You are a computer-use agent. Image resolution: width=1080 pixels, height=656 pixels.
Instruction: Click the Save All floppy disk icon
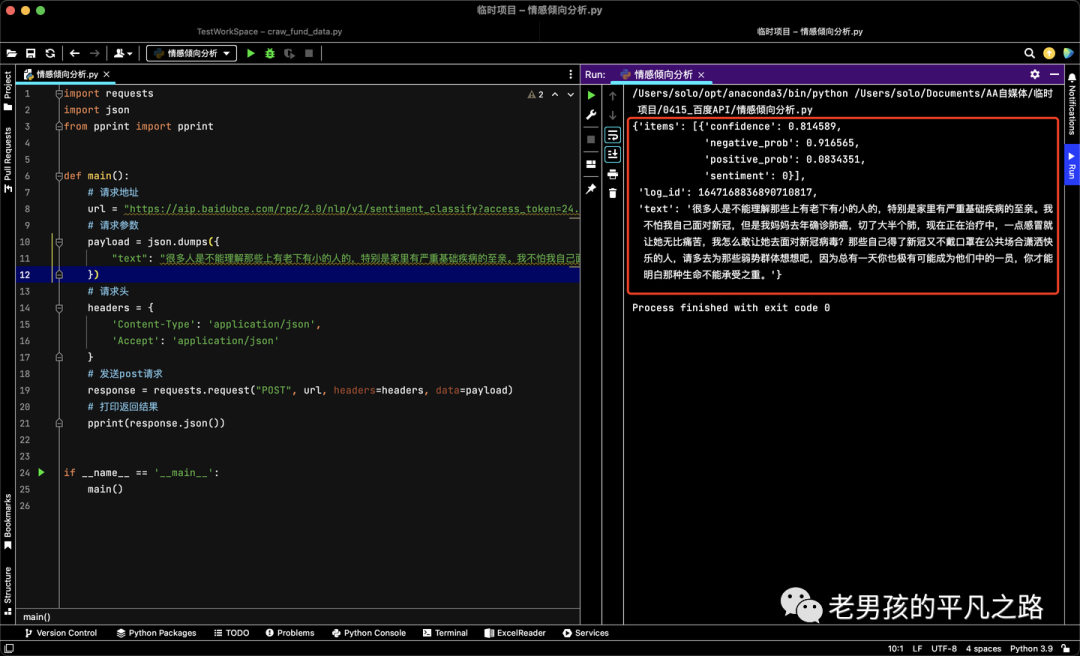(31, 53)
